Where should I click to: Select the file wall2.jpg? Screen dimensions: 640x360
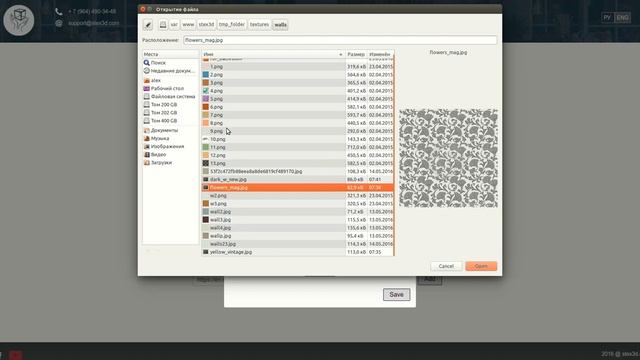pyautogui.click(x=297, y=212)
